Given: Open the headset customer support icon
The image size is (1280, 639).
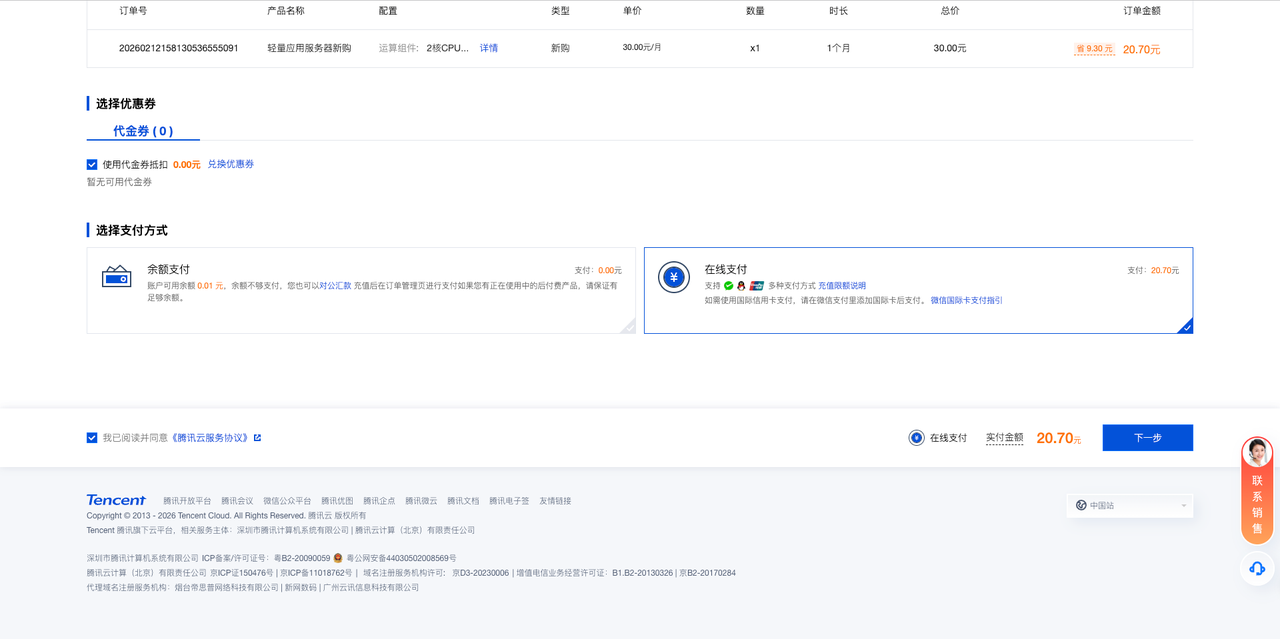Looking at the screenshot, I should [1257, 568].
